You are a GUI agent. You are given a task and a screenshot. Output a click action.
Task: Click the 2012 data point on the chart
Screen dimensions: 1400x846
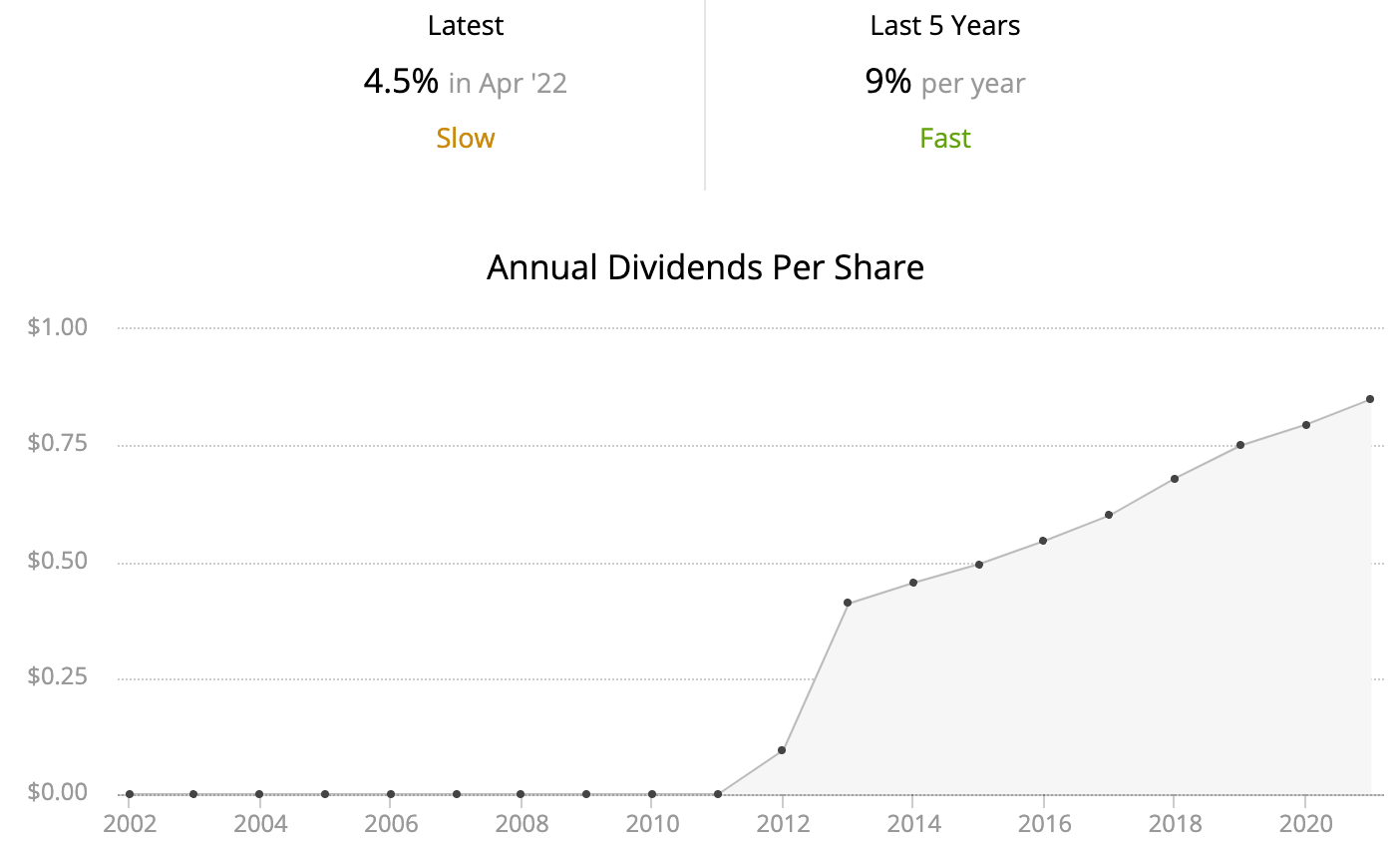[x=782, y=750]
